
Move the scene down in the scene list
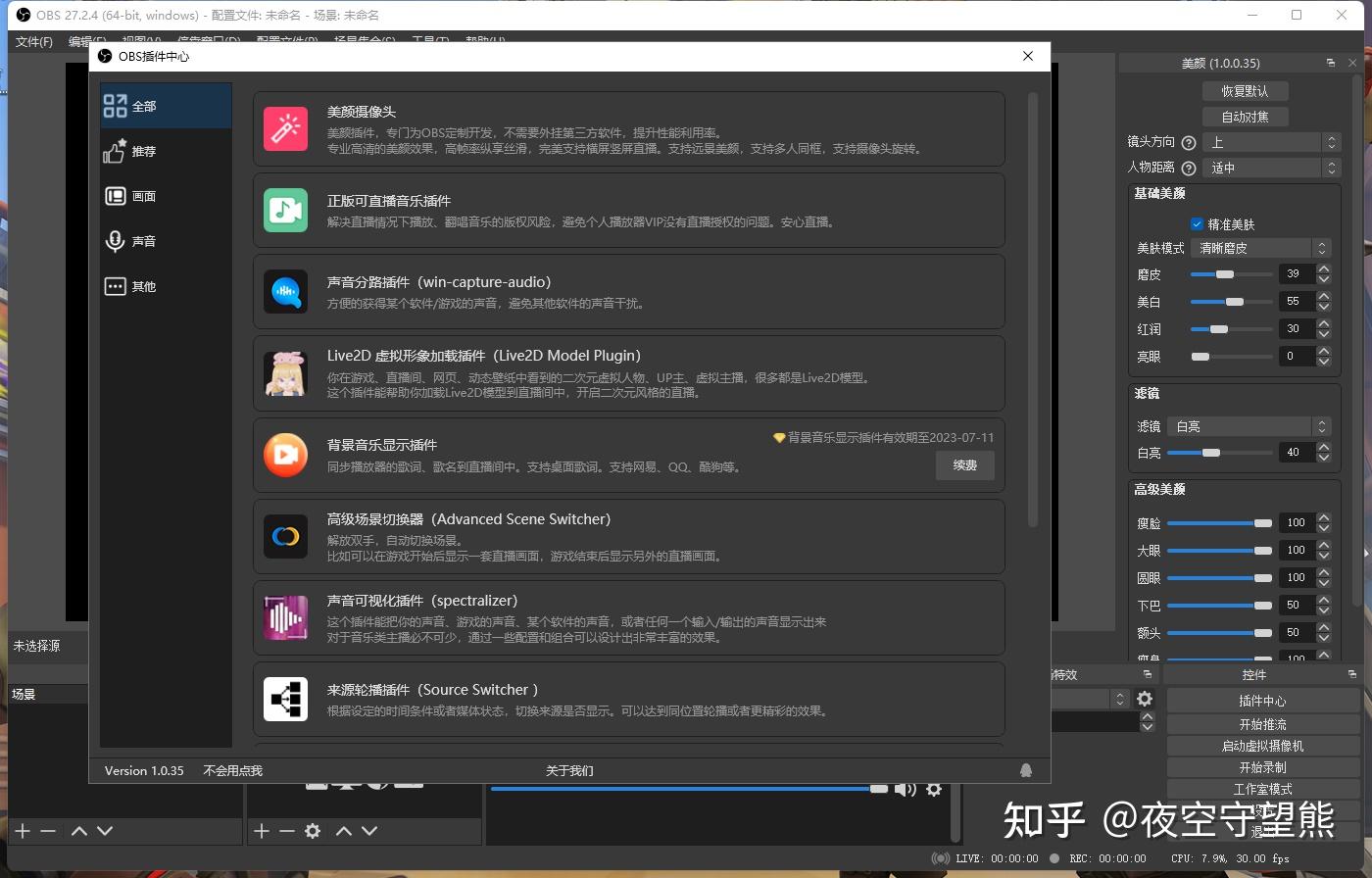(105, 831)
